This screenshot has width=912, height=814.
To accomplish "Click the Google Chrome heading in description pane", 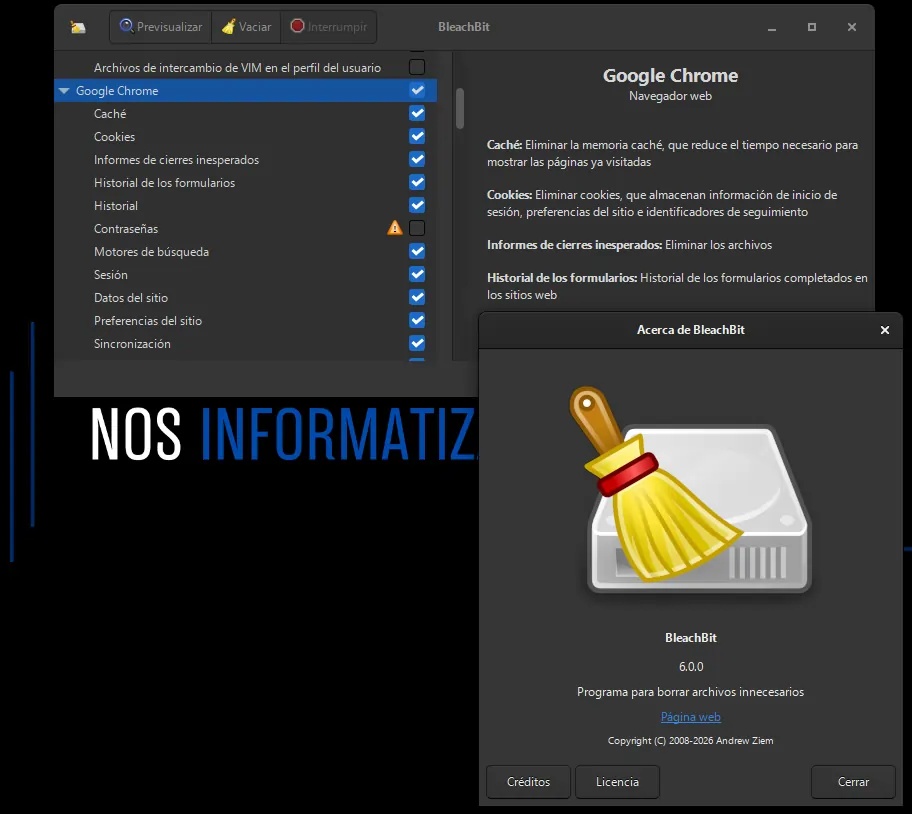I will point(670,76).
